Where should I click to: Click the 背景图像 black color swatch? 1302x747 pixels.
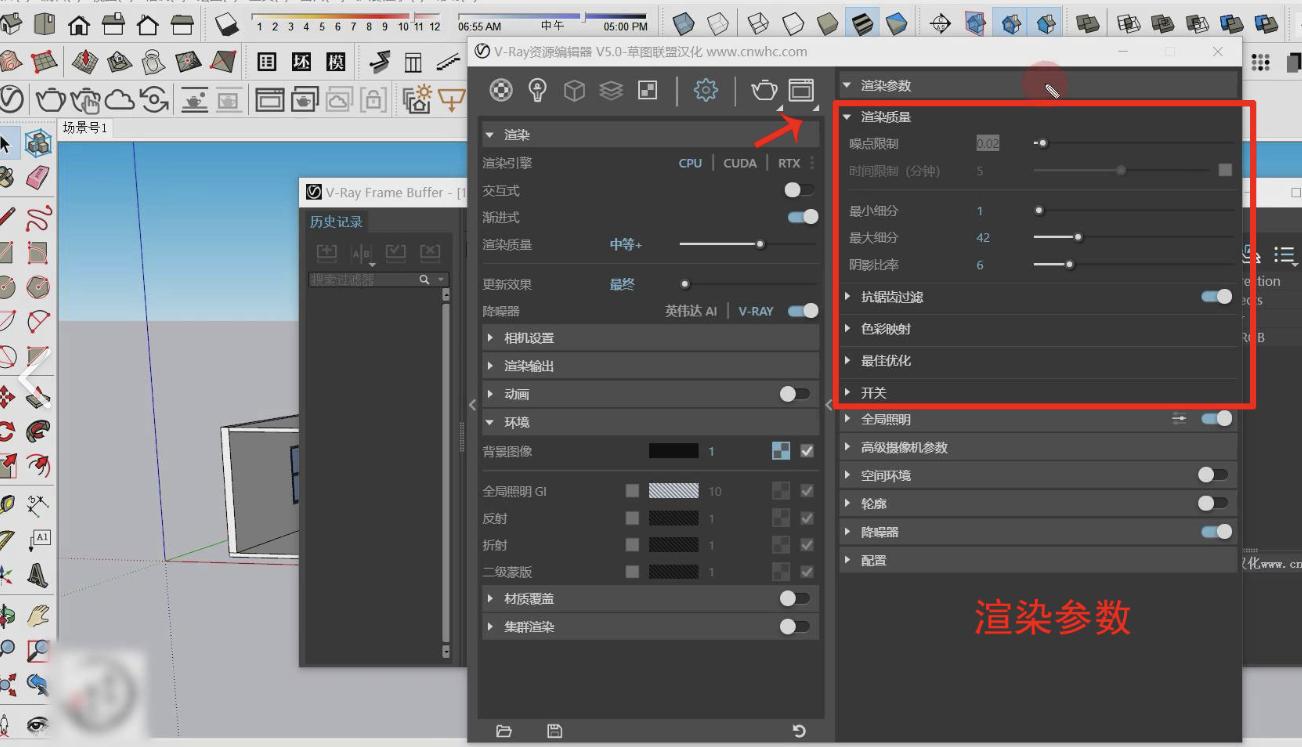(x=673, y=451)
